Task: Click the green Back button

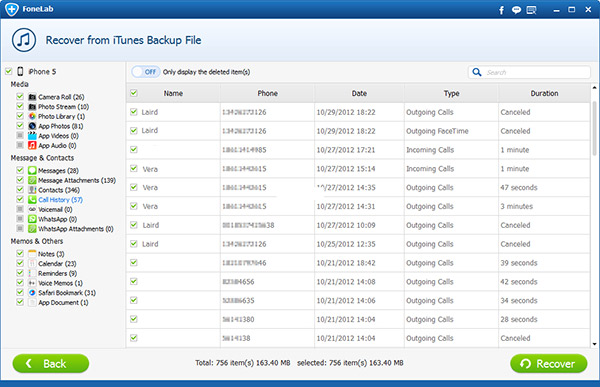Action: coord(51,363)
